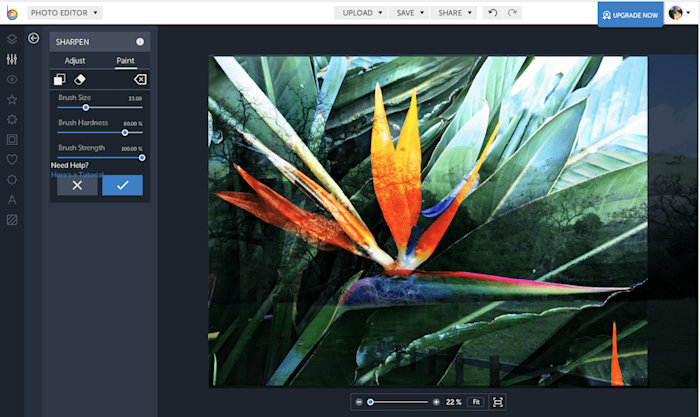Open the Share dropdown menu
Viewport: 700px width, 417px height.
[x=454, y=13]
